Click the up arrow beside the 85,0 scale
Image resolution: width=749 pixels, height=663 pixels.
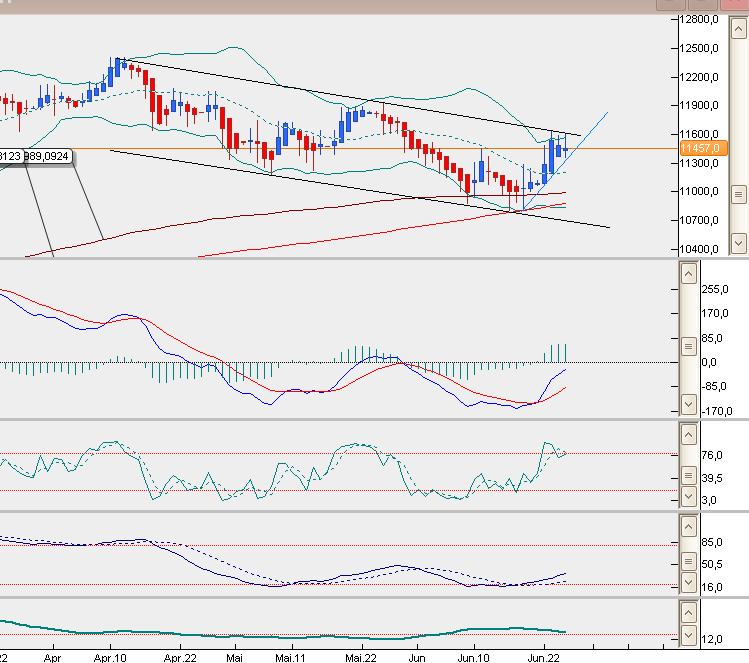(x=688, y=527)
